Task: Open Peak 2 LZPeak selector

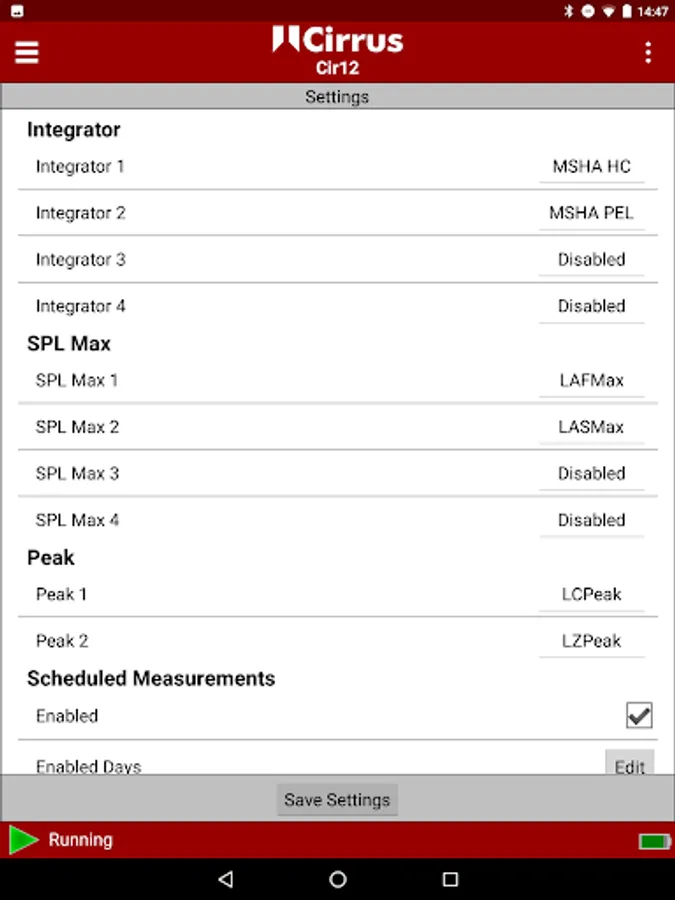Action: [x=591, y=641]
